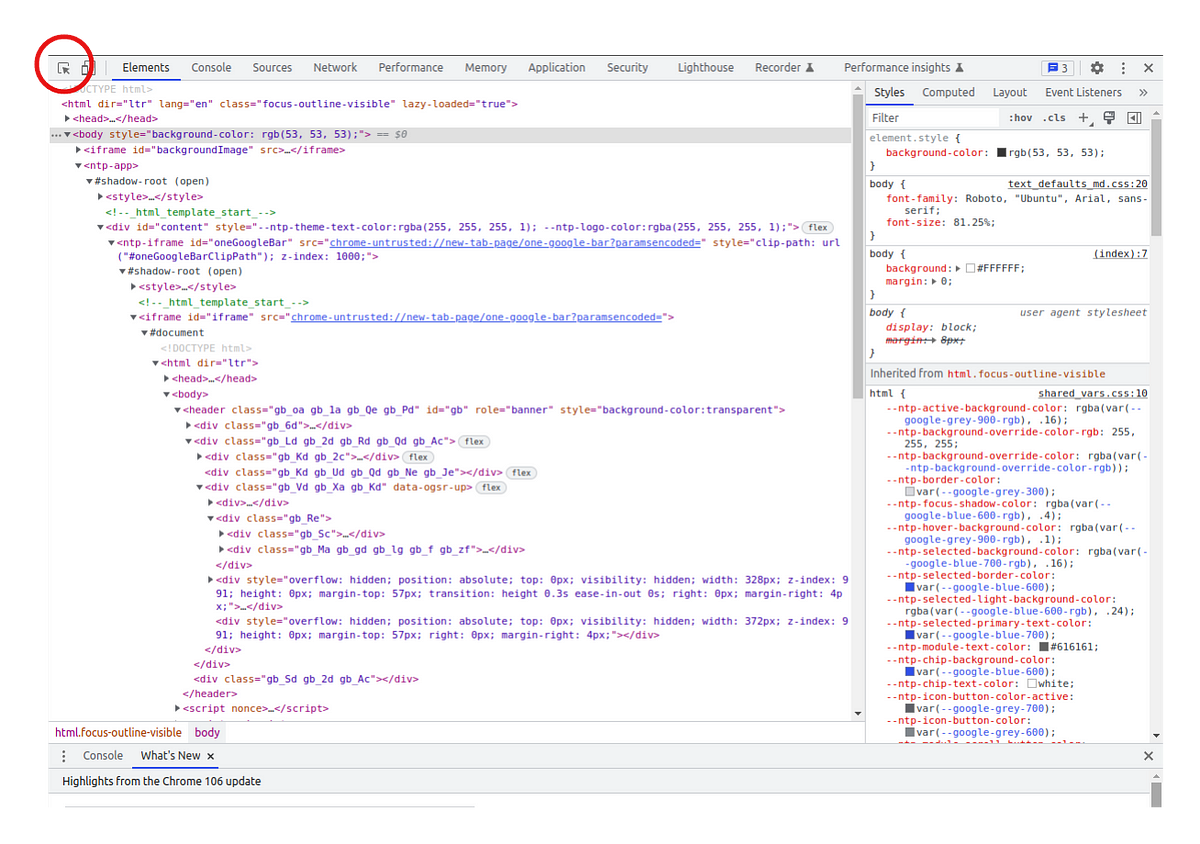Click the #616161 module text color swatch

[x=1044, y=647]
